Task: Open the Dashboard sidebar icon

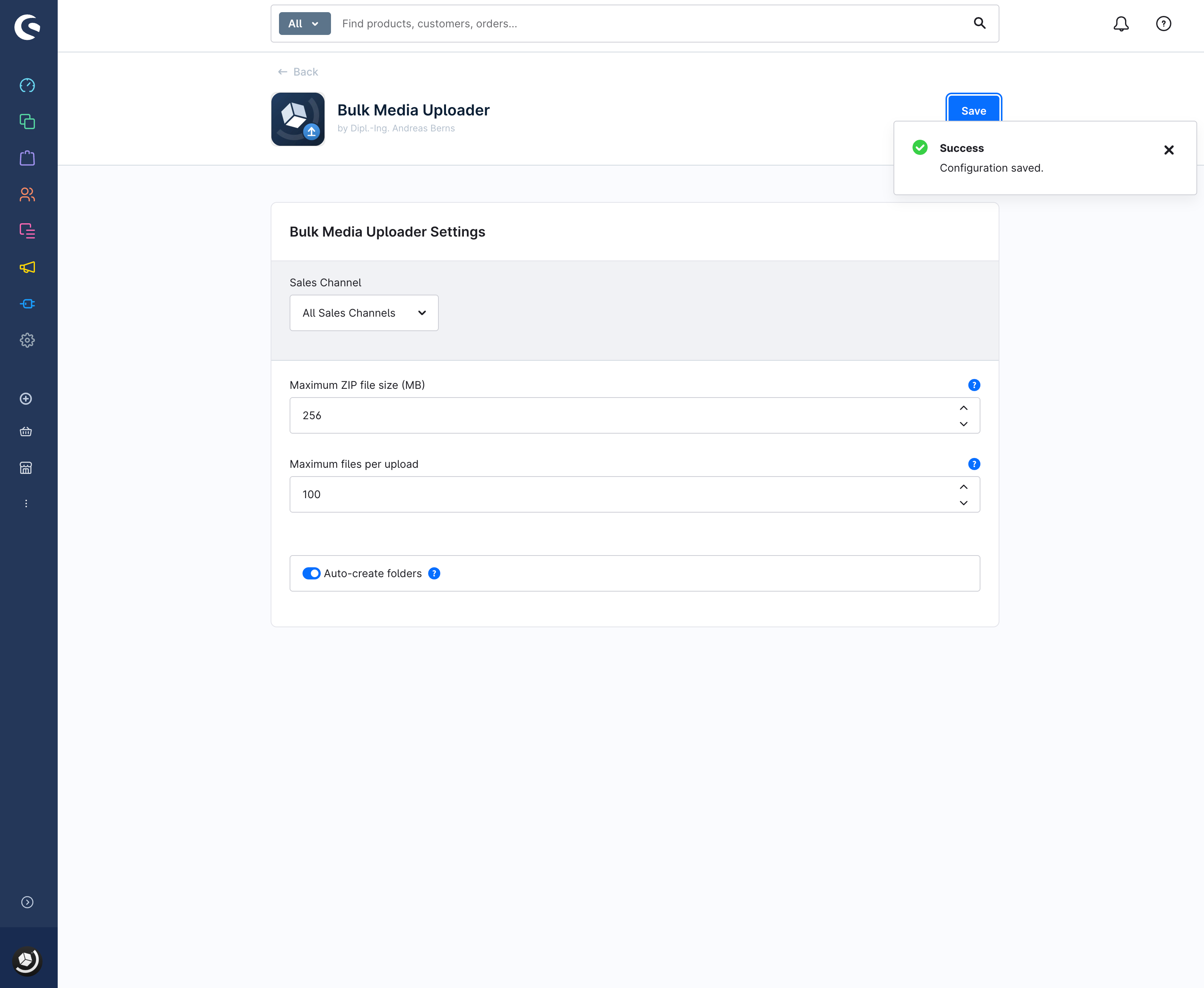Action: point(27,85)
